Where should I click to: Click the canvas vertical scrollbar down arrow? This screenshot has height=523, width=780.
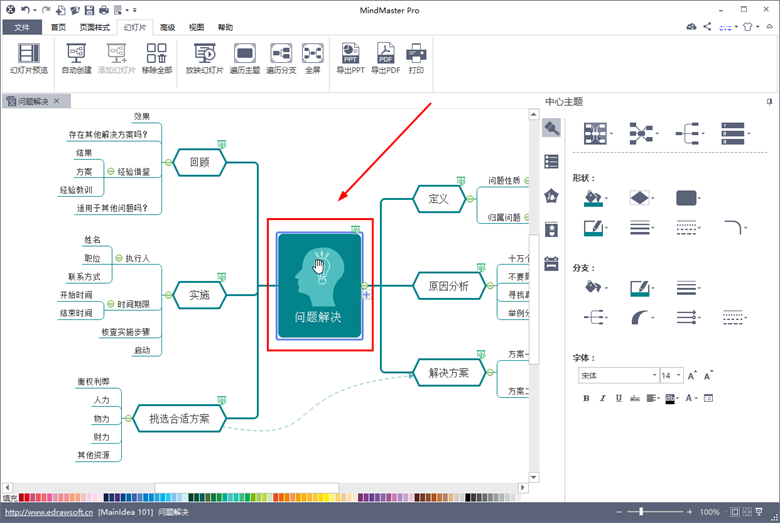tap(533, 477)
